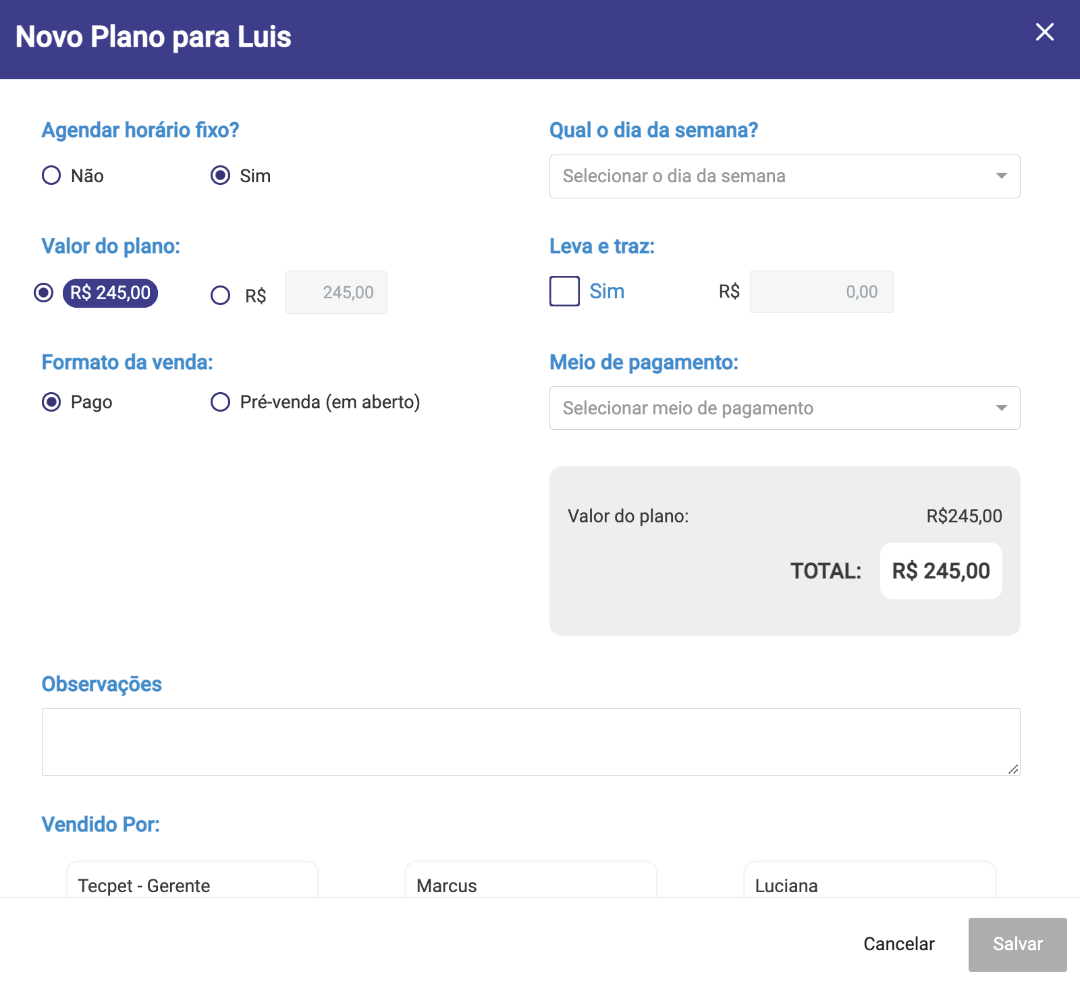
Task: Select the custom plan value radio
Action: pyautogui.click(x=221, y=295)
